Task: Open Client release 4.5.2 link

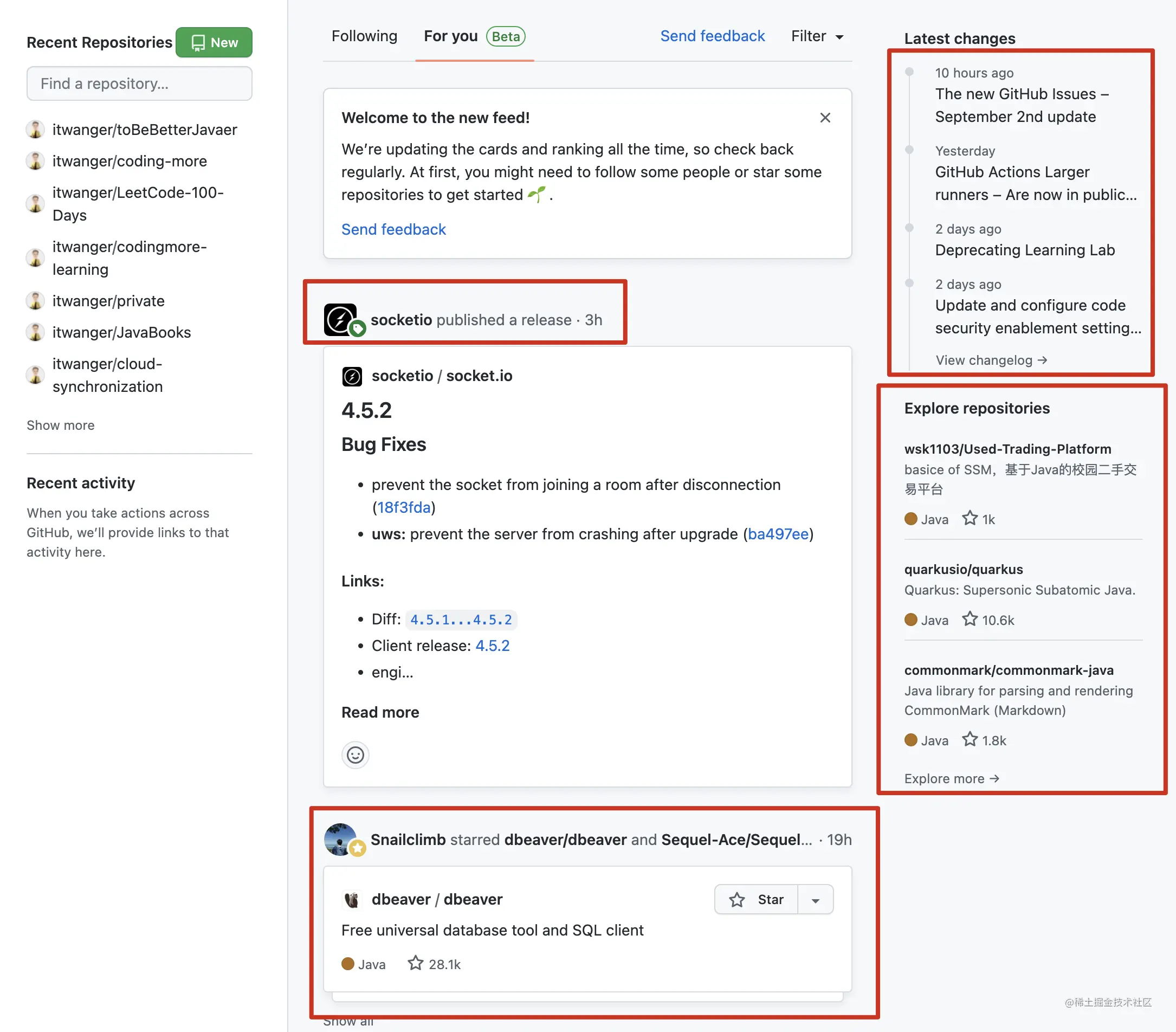Action: click(x=493, y=645)
